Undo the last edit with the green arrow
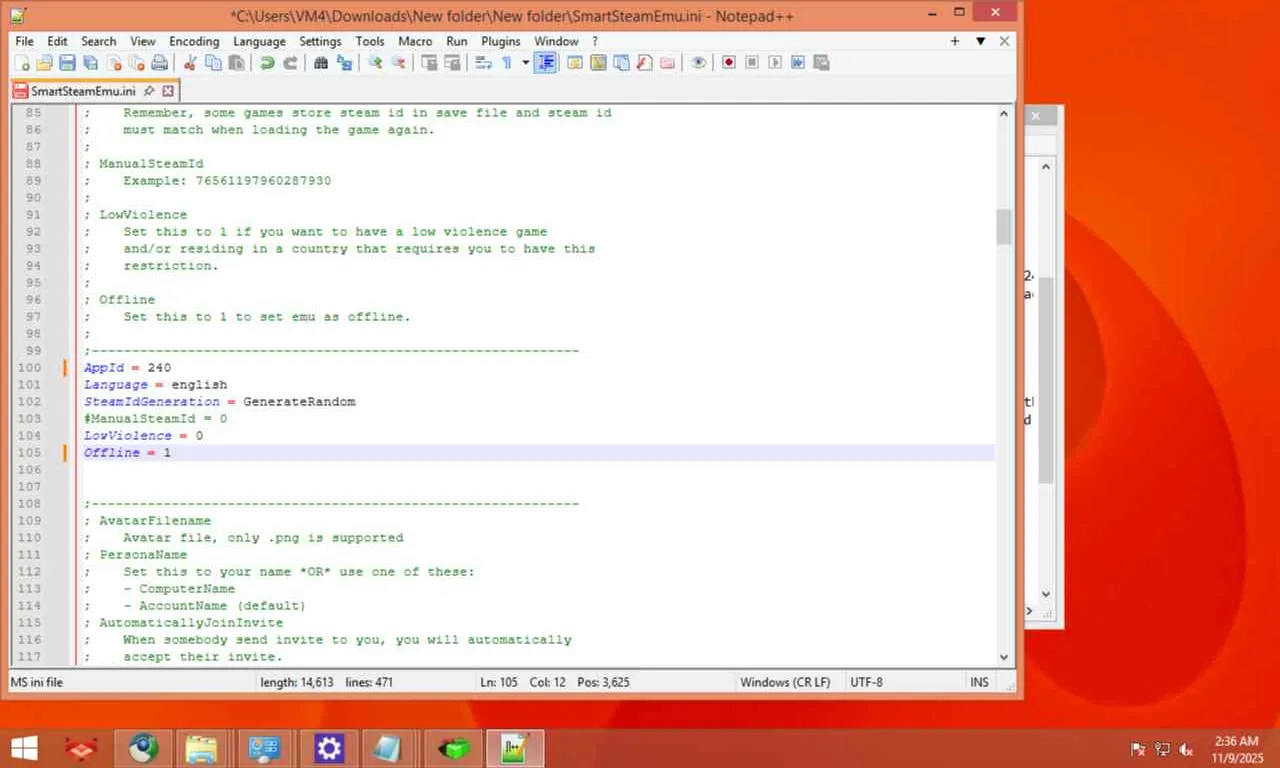The width and height of the screenshot is (1280, 768). pyautogui.click(x=267, y=63)
